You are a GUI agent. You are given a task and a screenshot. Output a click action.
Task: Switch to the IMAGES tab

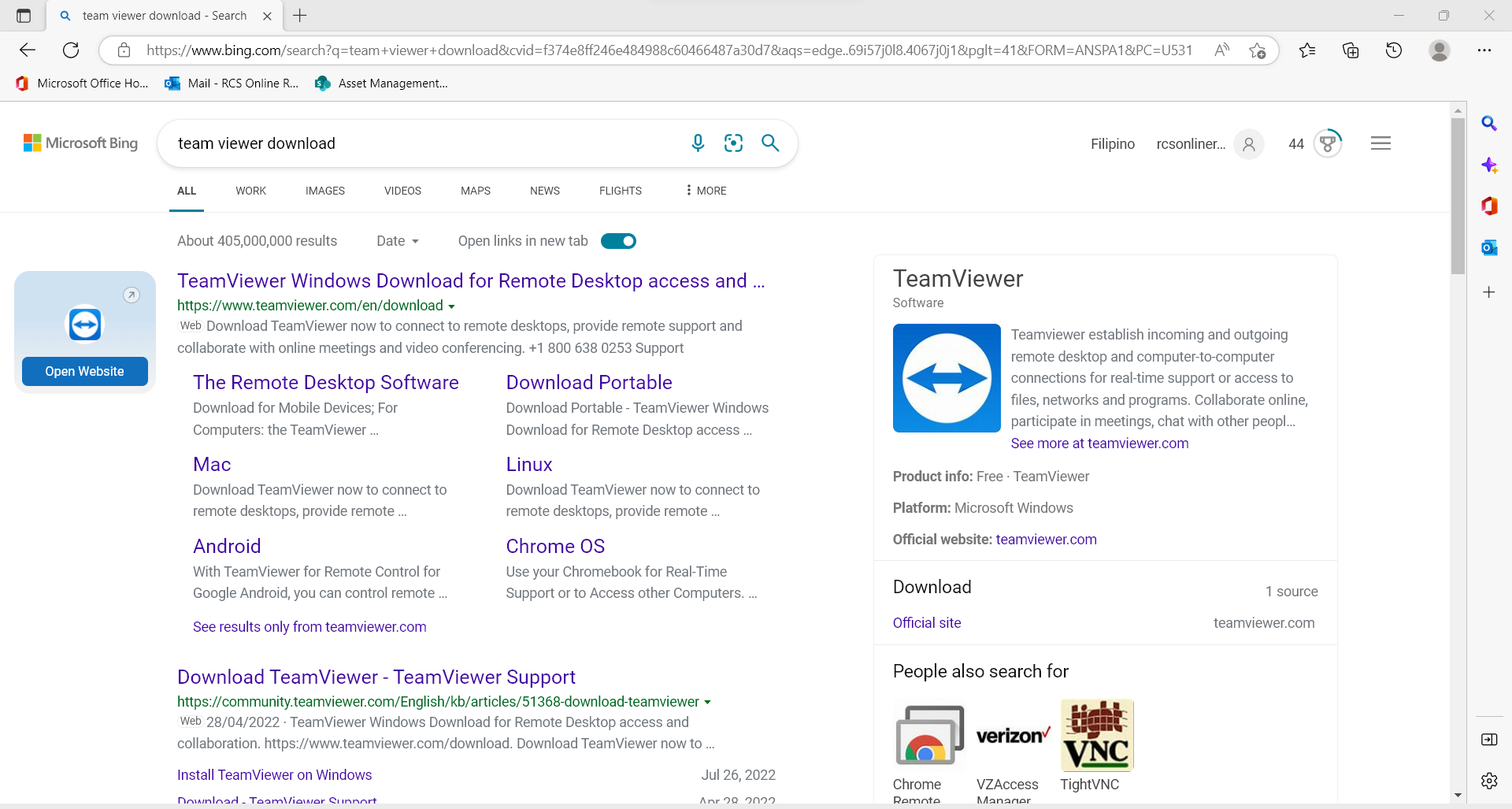[x=325, y=191]
